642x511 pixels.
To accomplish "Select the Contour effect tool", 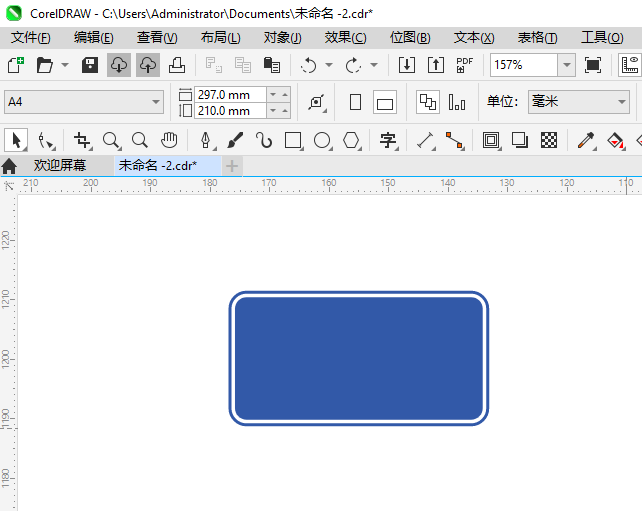I will [491, 140].
